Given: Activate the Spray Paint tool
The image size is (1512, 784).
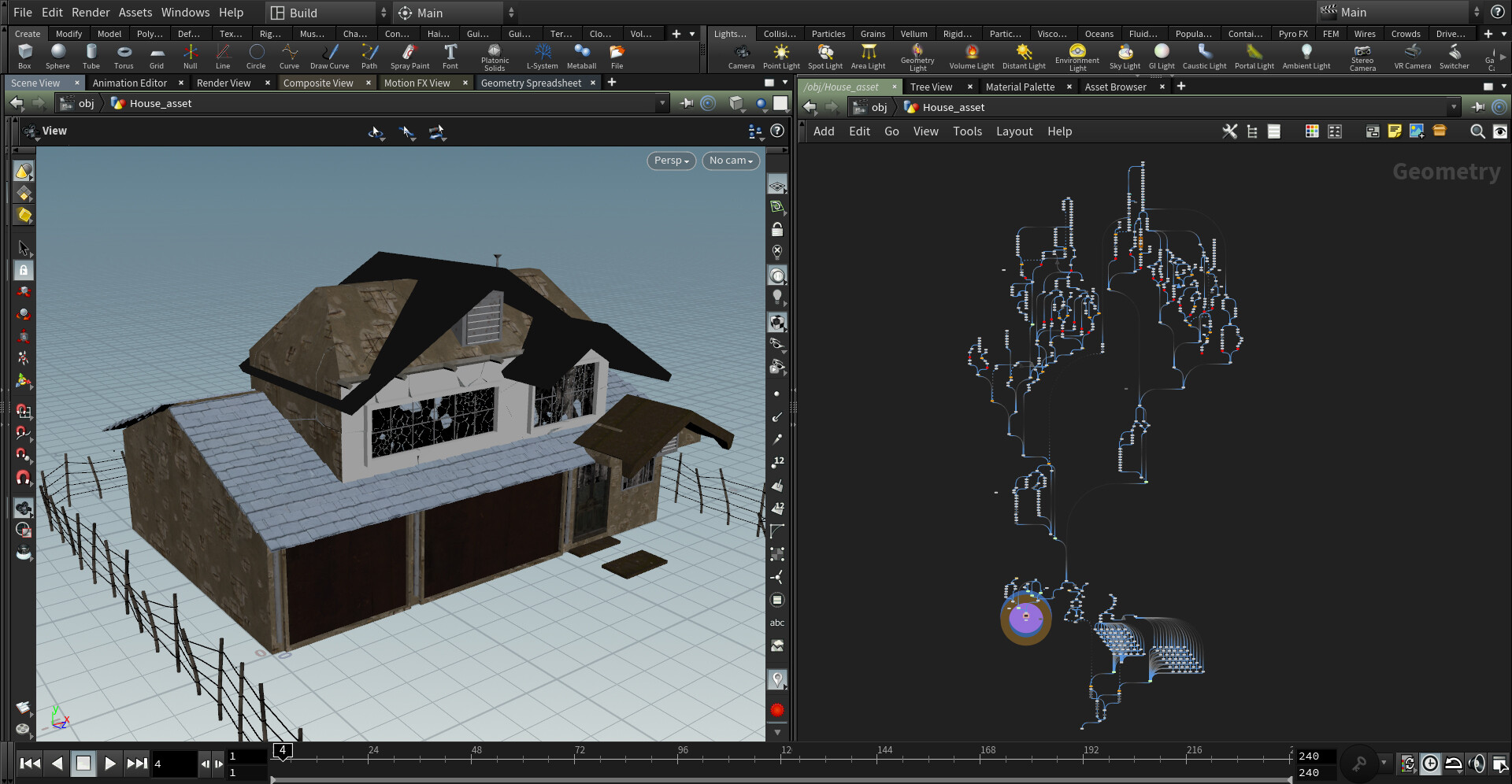Looking at the screenshot, I should tap(409, 55).
